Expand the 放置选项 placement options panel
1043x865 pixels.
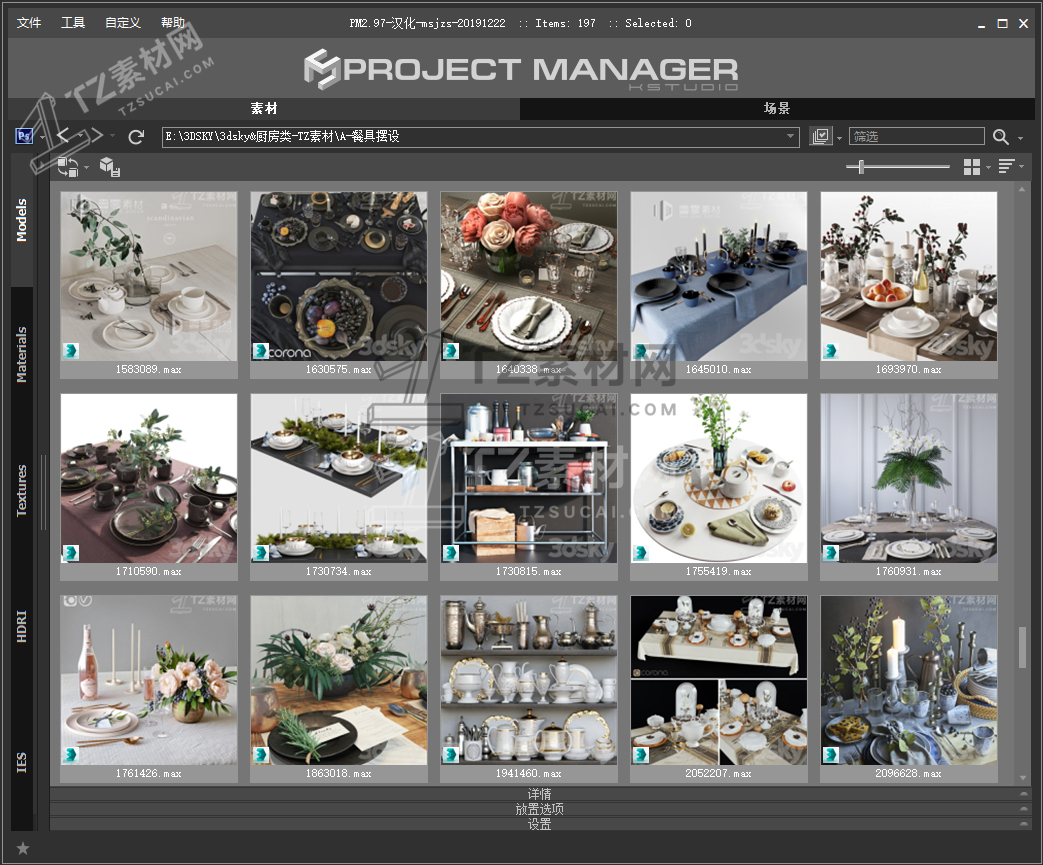(x=539, y=809)
